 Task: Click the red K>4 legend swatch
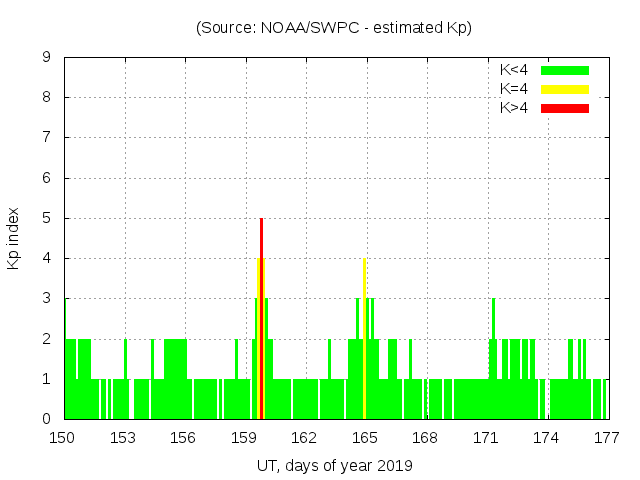pyautogui.click(x=565, y=107)
